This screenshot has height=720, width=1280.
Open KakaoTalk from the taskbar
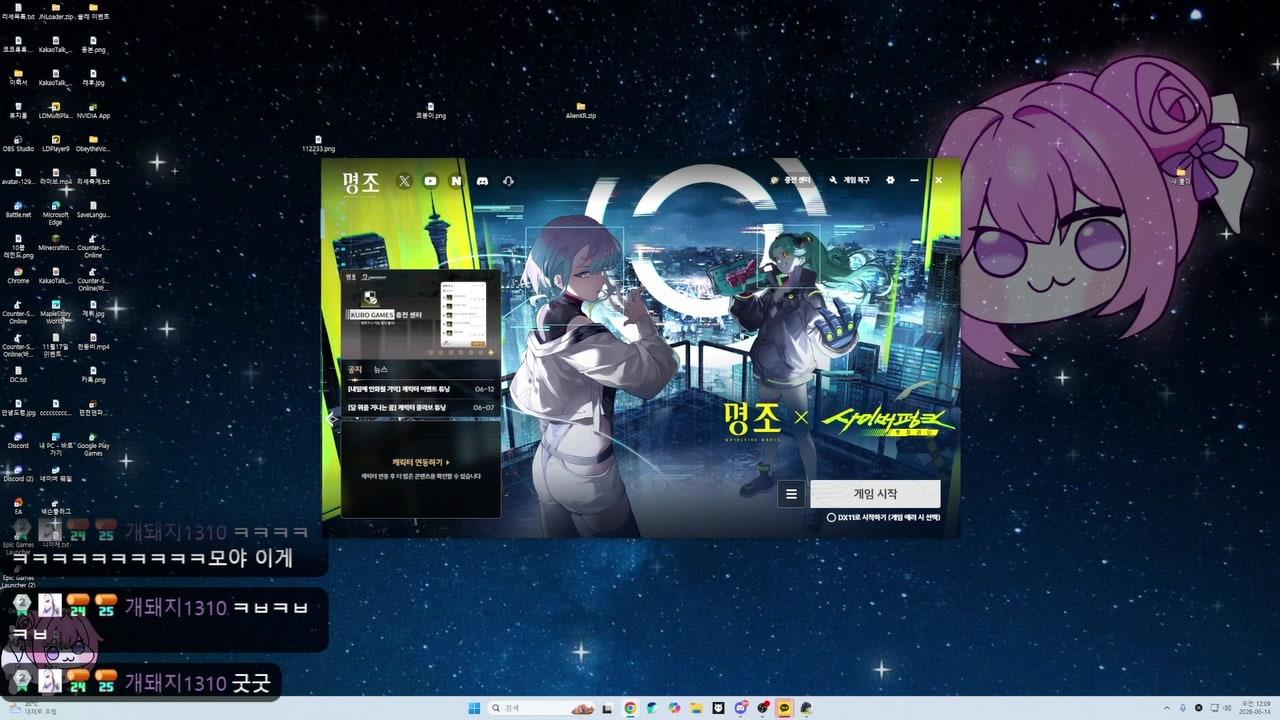pos(784,708)
